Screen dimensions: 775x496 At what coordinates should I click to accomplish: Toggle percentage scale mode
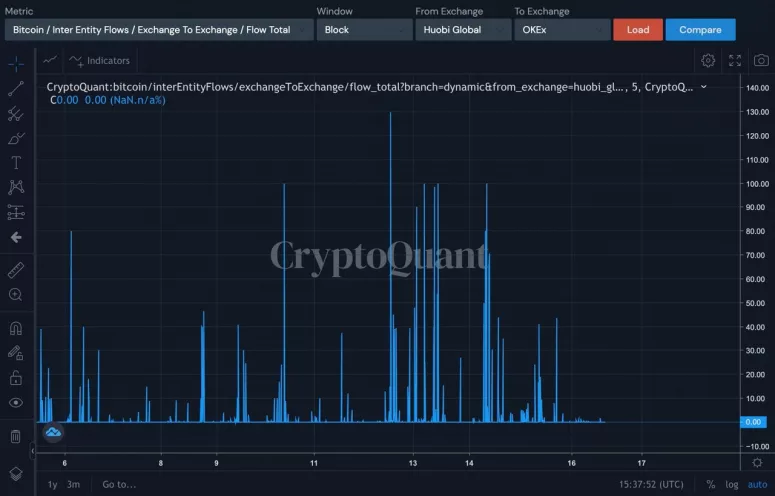[x=710, y=485]
